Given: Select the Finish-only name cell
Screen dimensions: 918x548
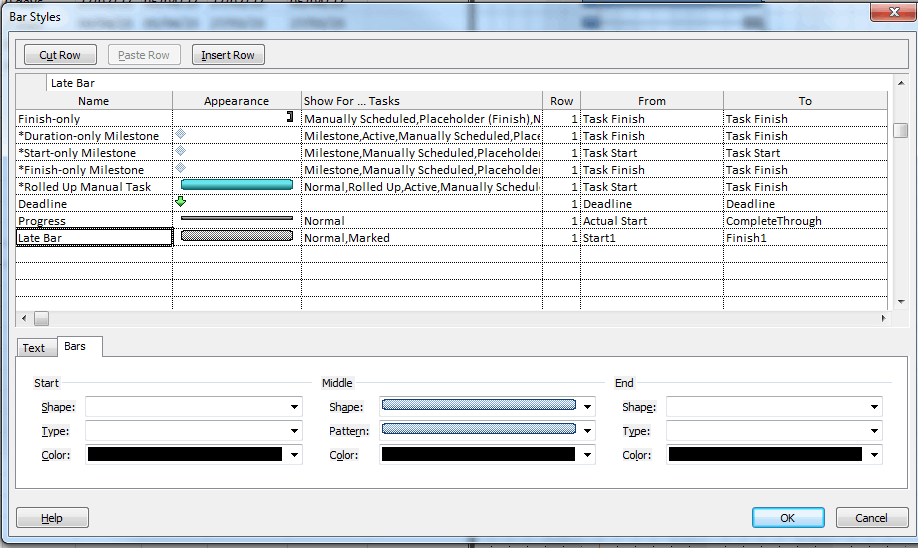Looking at the screenshot, I should coord(94,119).
